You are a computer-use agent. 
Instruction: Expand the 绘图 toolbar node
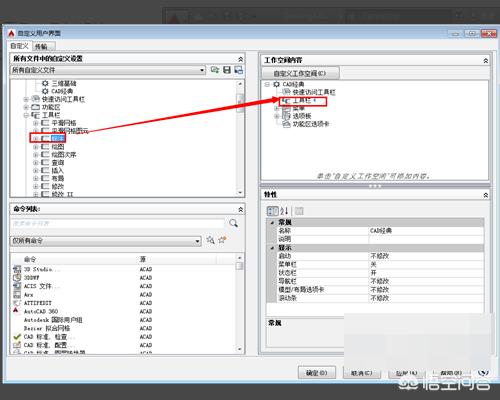coord(36,147)
